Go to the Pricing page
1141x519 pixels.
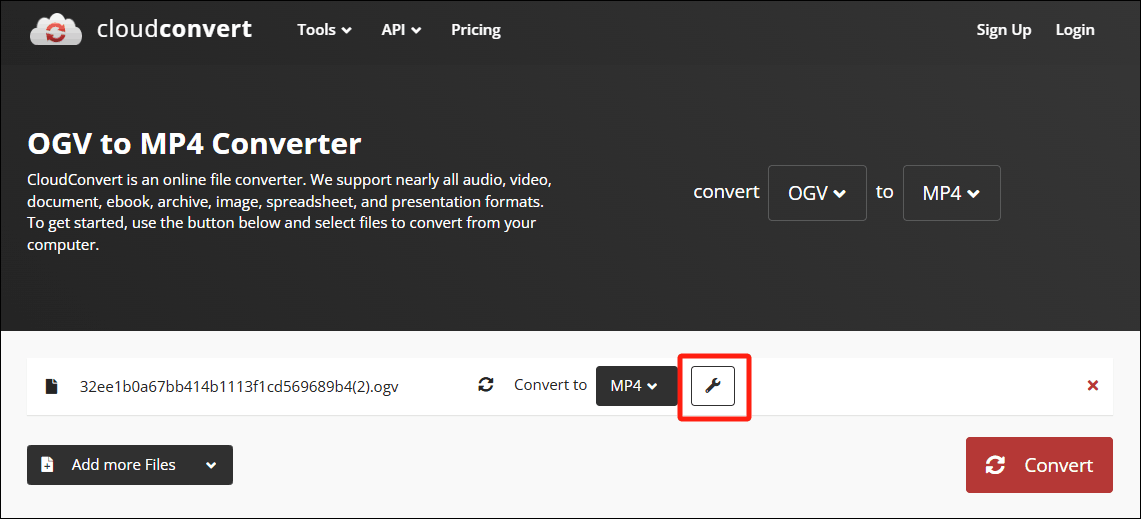click(476, 30)
